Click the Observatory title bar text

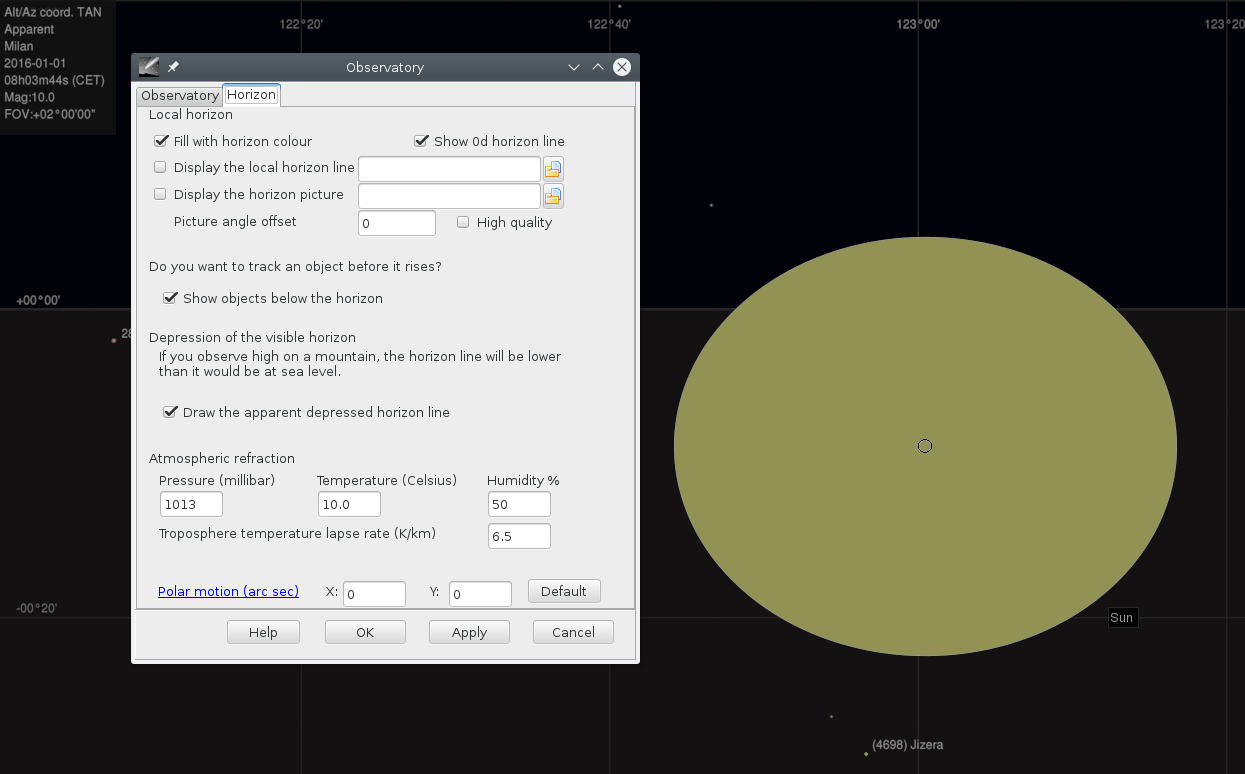pos(385,67)
